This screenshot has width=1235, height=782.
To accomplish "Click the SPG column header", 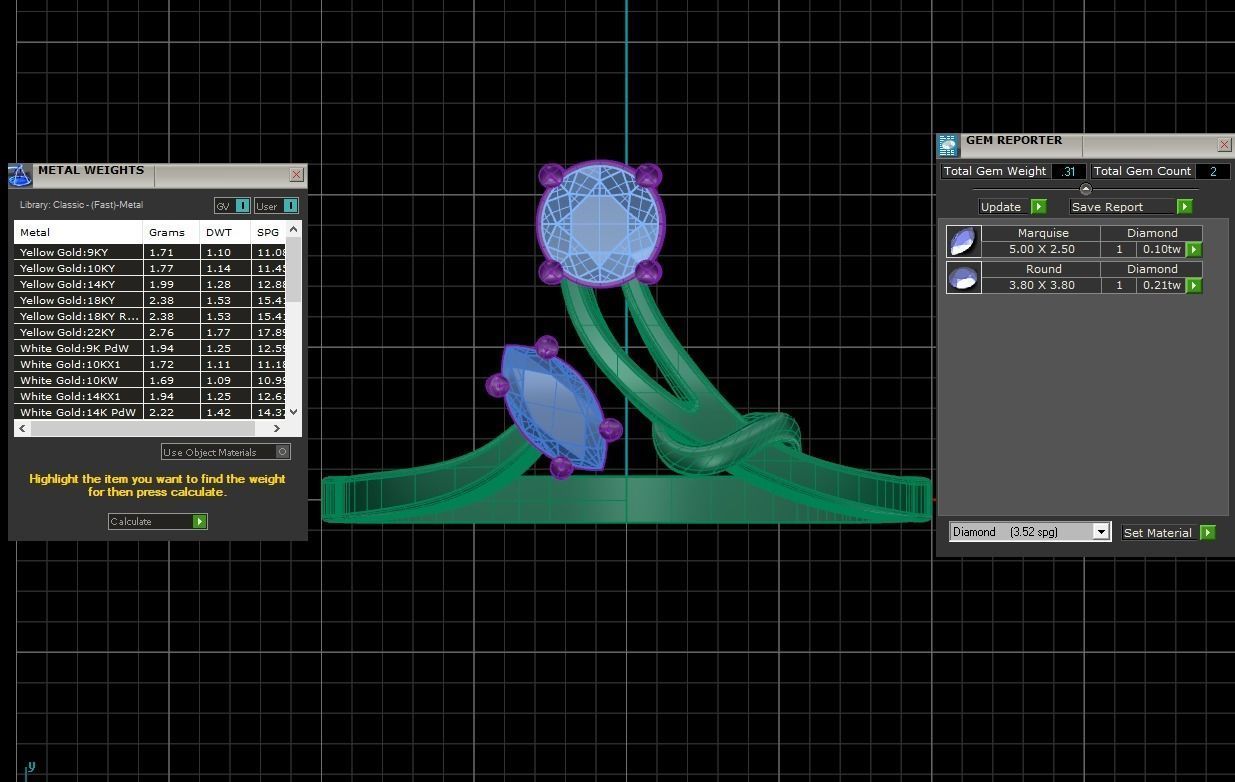I will tap(269, 233).
